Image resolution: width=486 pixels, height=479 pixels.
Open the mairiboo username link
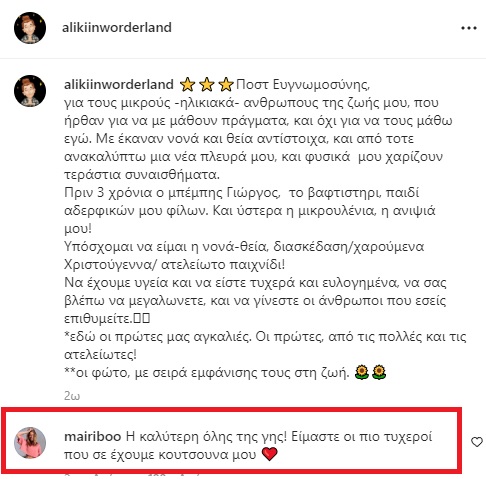[92, 437]
